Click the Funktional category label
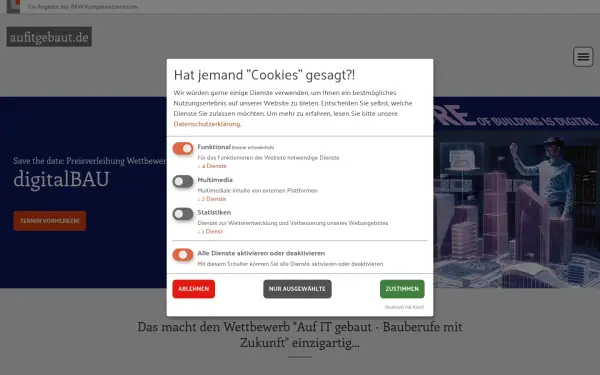 point(214,147)
